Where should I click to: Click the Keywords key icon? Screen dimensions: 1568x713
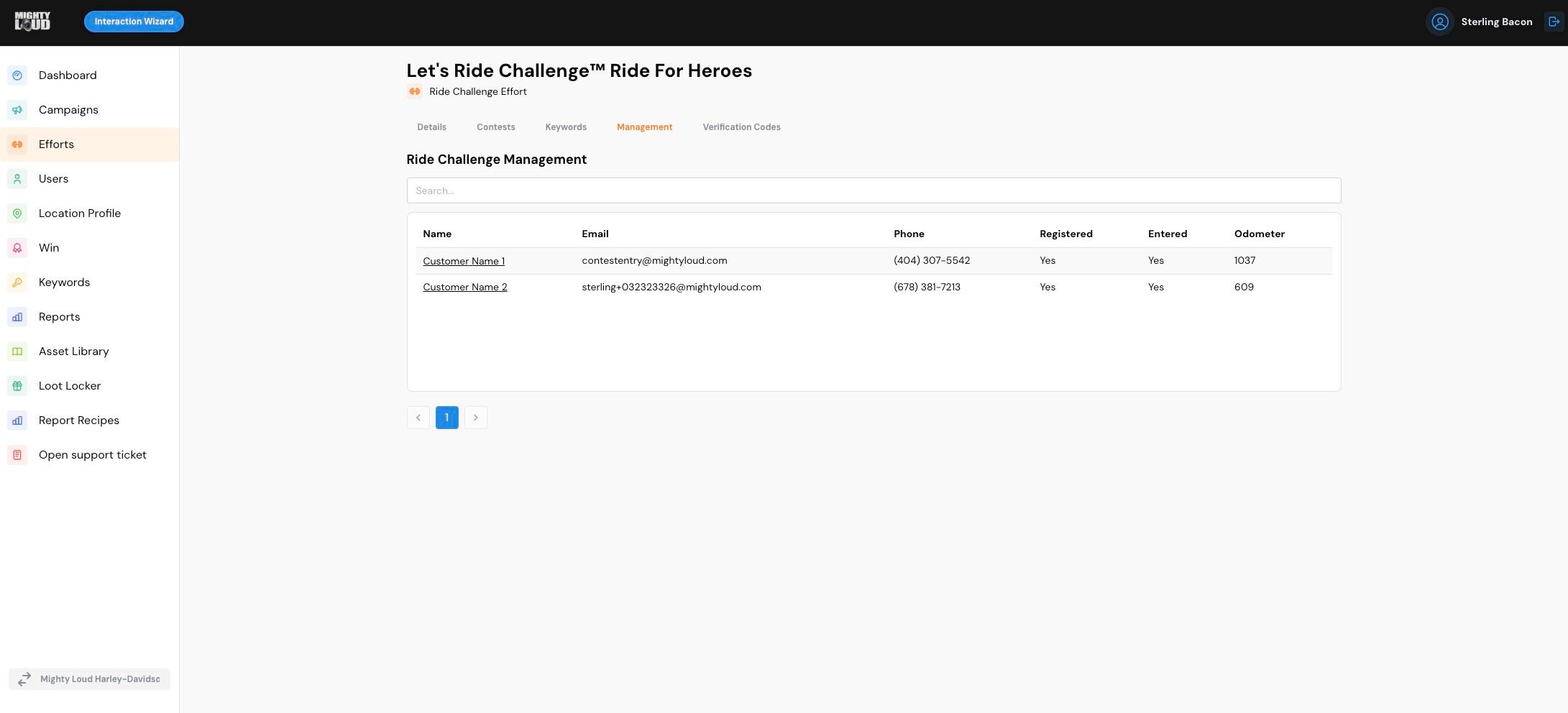(17, 282)
